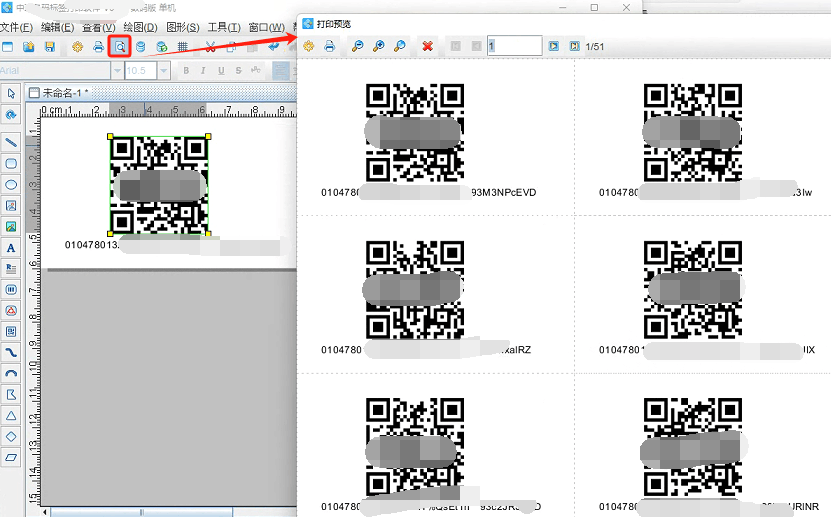Viewport: 831px width, 517px height.
Task: Go to previous page in preview
Action: 476,47
